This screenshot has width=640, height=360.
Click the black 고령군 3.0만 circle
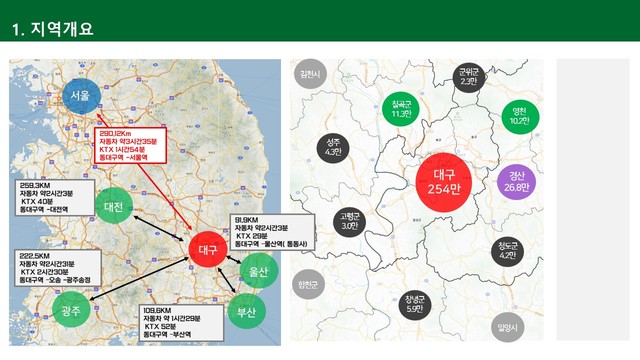click(x=349, y=221)
